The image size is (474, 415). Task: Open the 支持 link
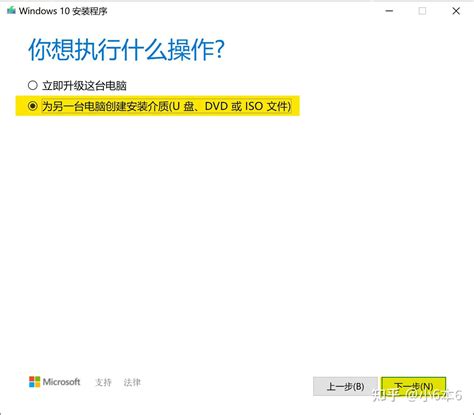(x=103, y=382)
